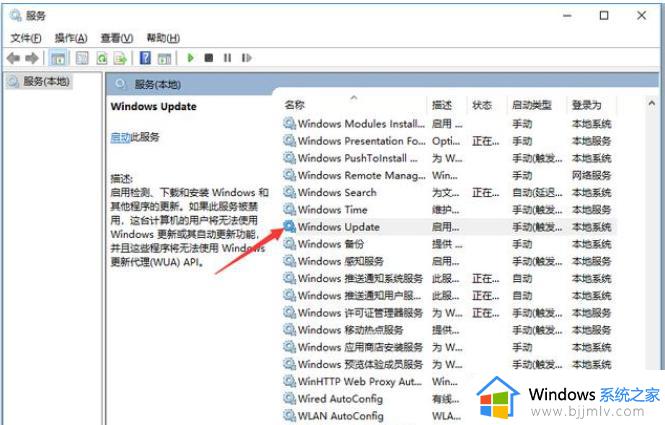The width and height of the screenshot is (665, 425).
Task: Select Windows 许可证管理器服务 service name
Action: 360,313
